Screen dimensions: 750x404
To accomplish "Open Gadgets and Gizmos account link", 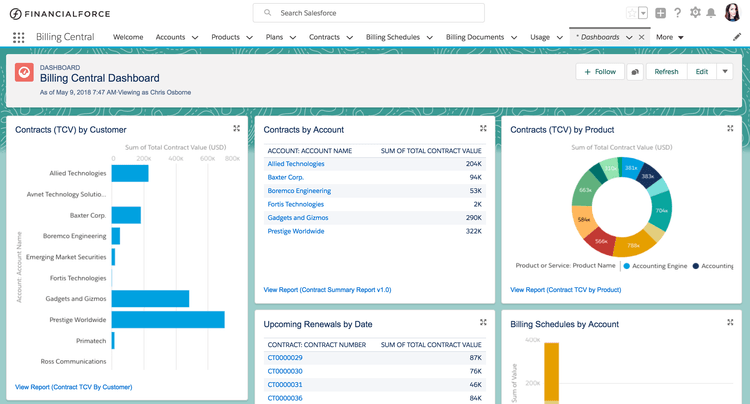I will (298, 218).
